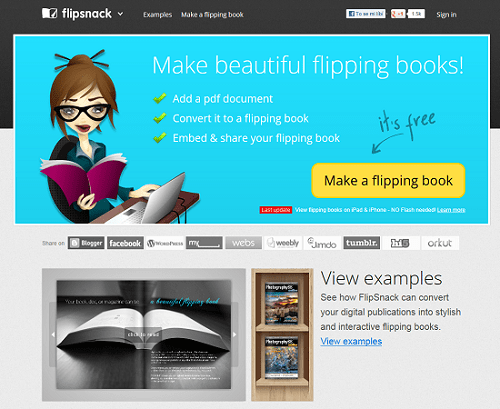Click the Facebook like button in header
This screenshot has height=409, width=500.
[x=366, y=14]
